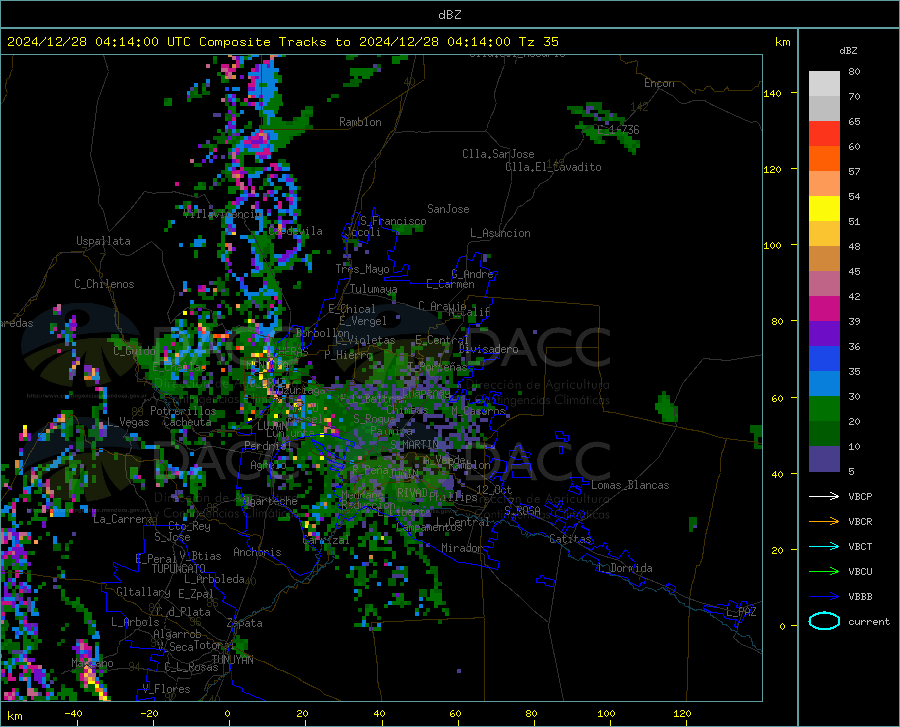The height and width of the screenshot is (727, 900).
Task: Pick the light blue swatch between 35 and 30
Action: [x=824, y=384]
